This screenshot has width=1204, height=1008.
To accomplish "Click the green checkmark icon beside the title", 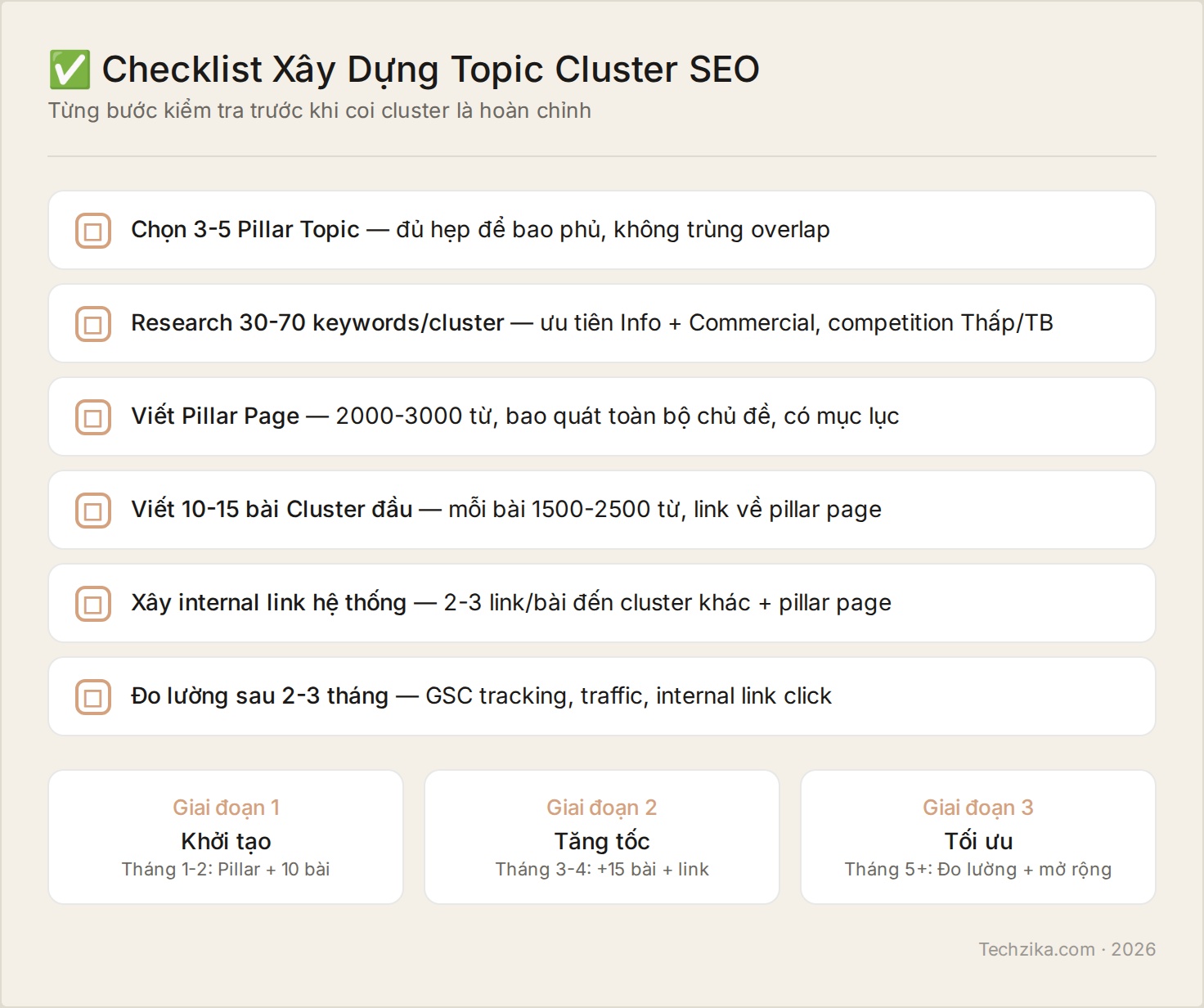I will click(x=70, y=70).
